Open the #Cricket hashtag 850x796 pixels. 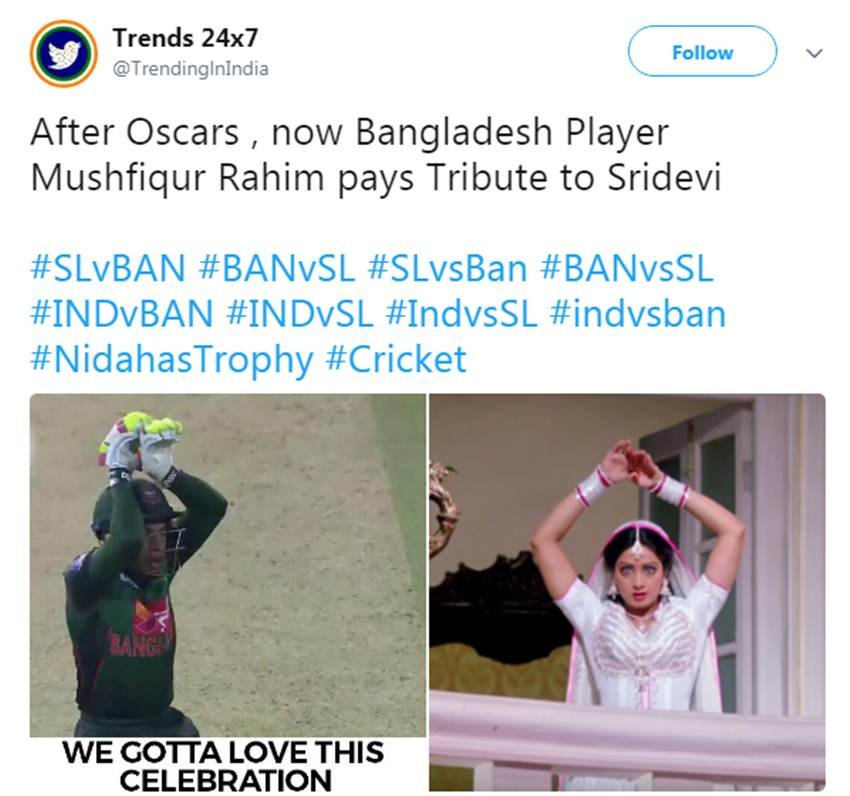(x=396, y=360)
